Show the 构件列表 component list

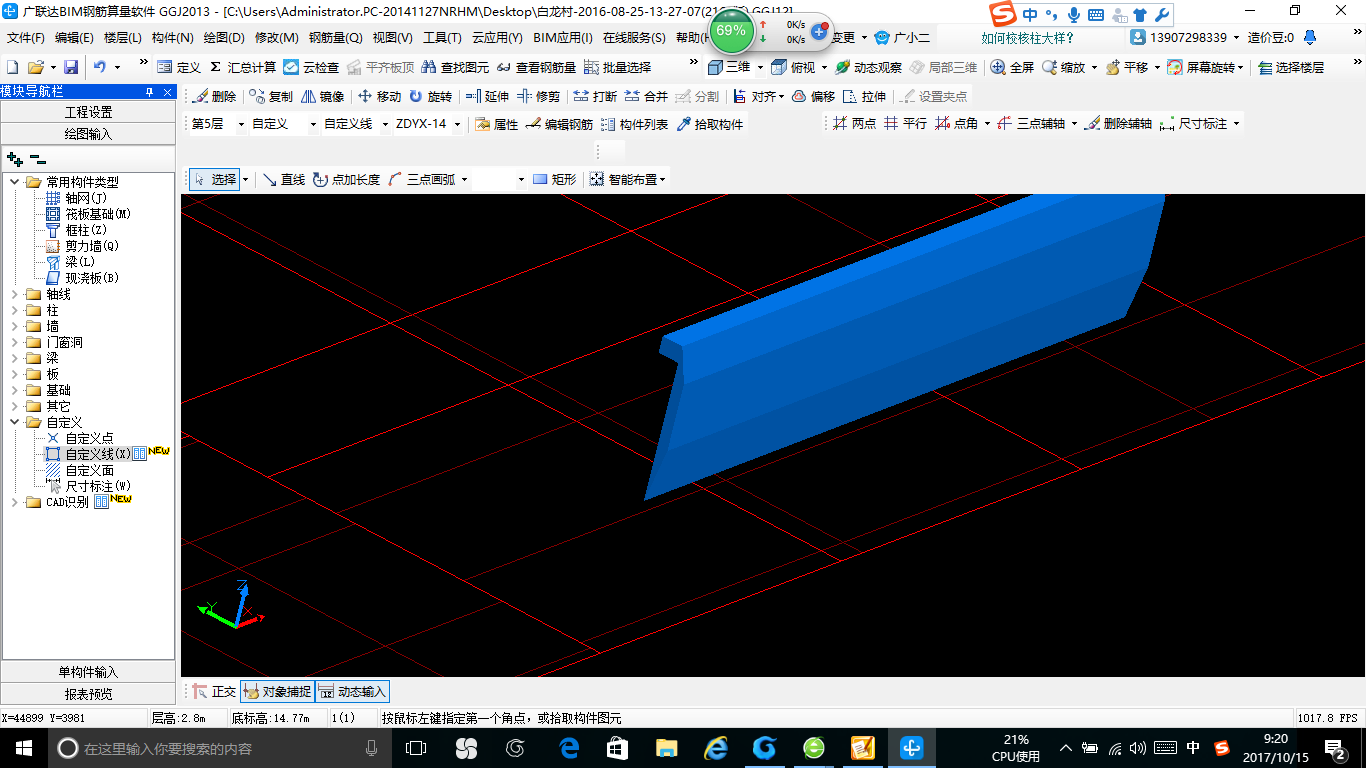pos(634,124)
